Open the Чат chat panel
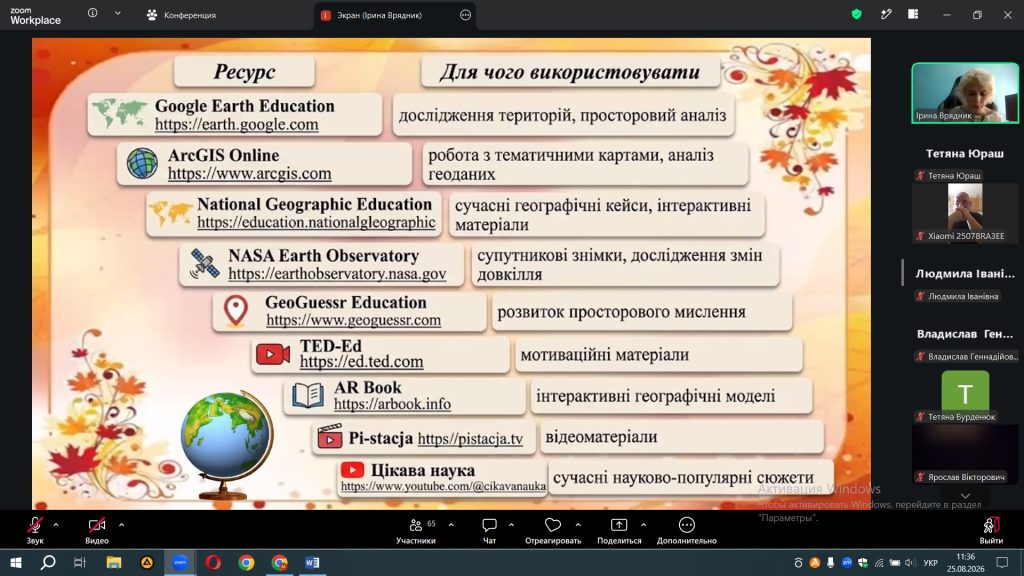This screenshot has height=576, width=1024. pyautogui.click(x=489, y=530)
